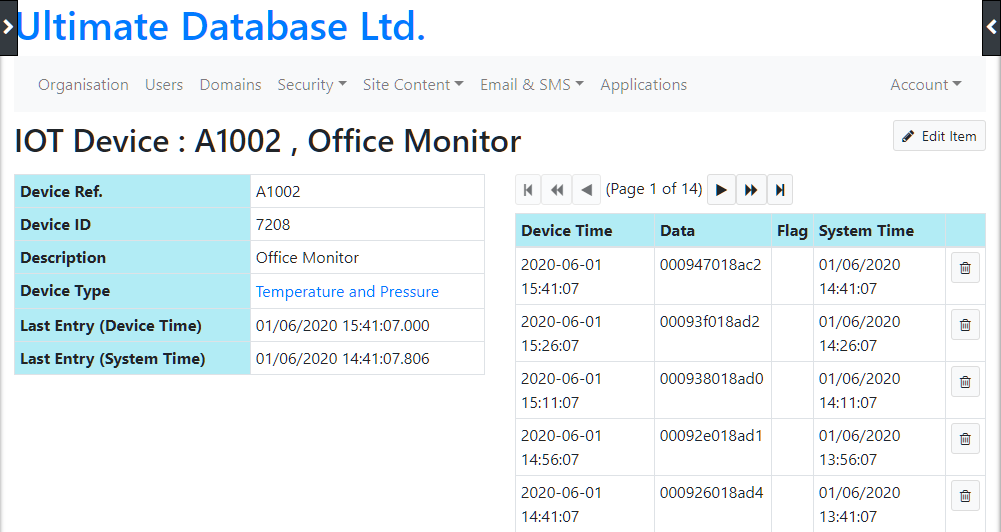The image size is (1001, 532).
Task: Go to next page of entries
Action: [721, 190]
